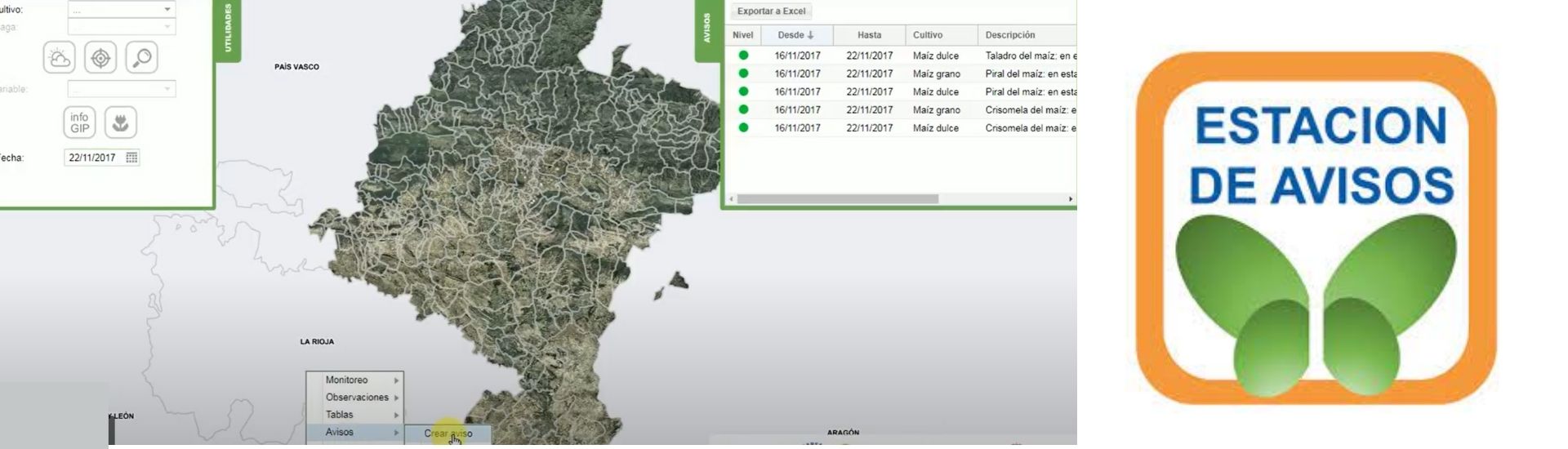Click Exportar a Excel button
This screenshot has height=449, width=1568.
[x=771, y=11]
